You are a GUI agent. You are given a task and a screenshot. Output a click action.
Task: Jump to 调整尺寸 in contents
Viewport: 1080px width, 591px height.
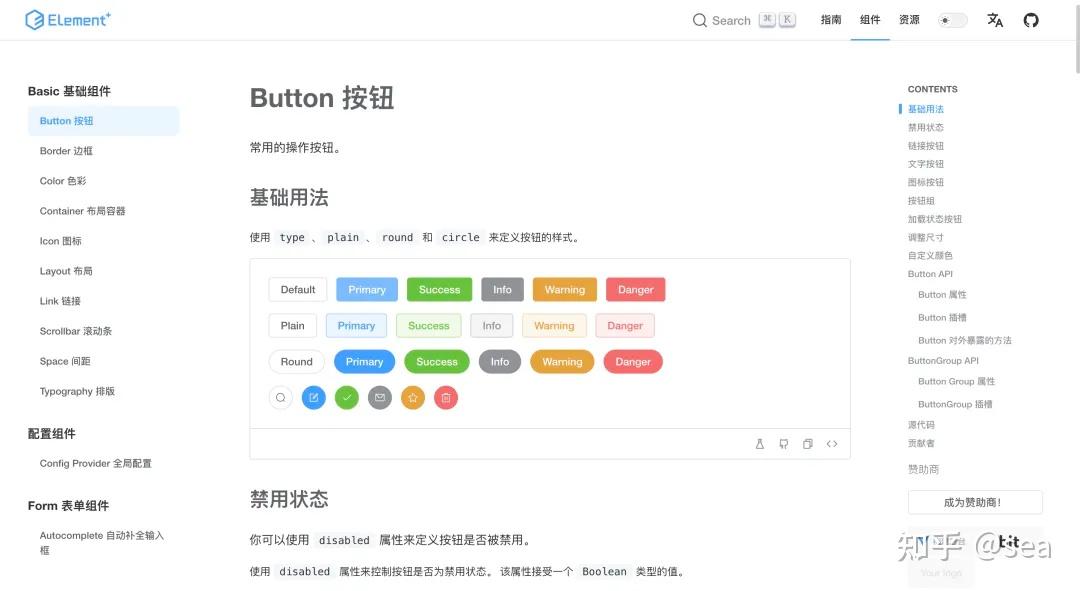click(x=926, y=238)
